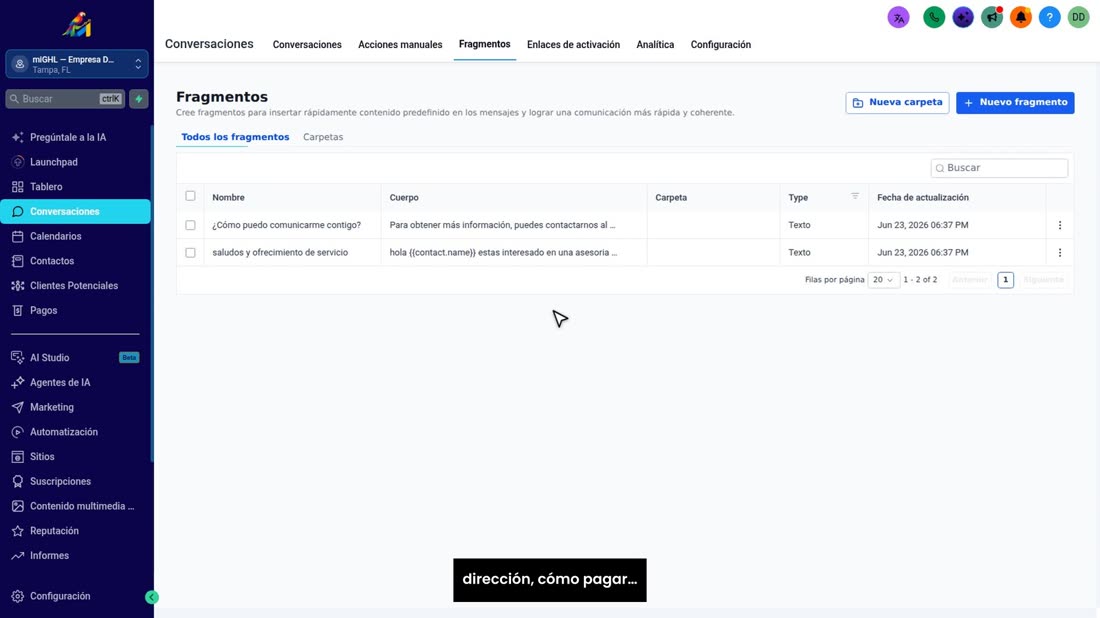Click body text starting Para obtener más información

point(502,225)
